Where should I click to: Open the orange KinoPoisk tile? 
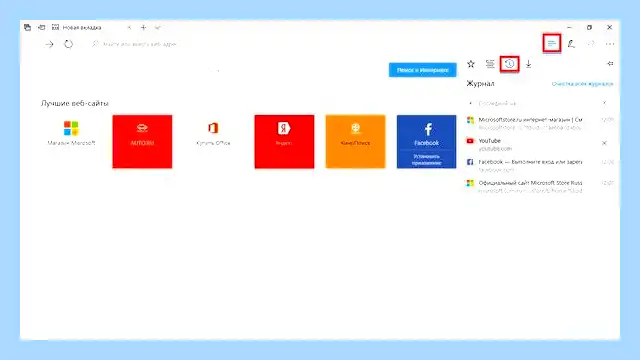tap(355, 141)
